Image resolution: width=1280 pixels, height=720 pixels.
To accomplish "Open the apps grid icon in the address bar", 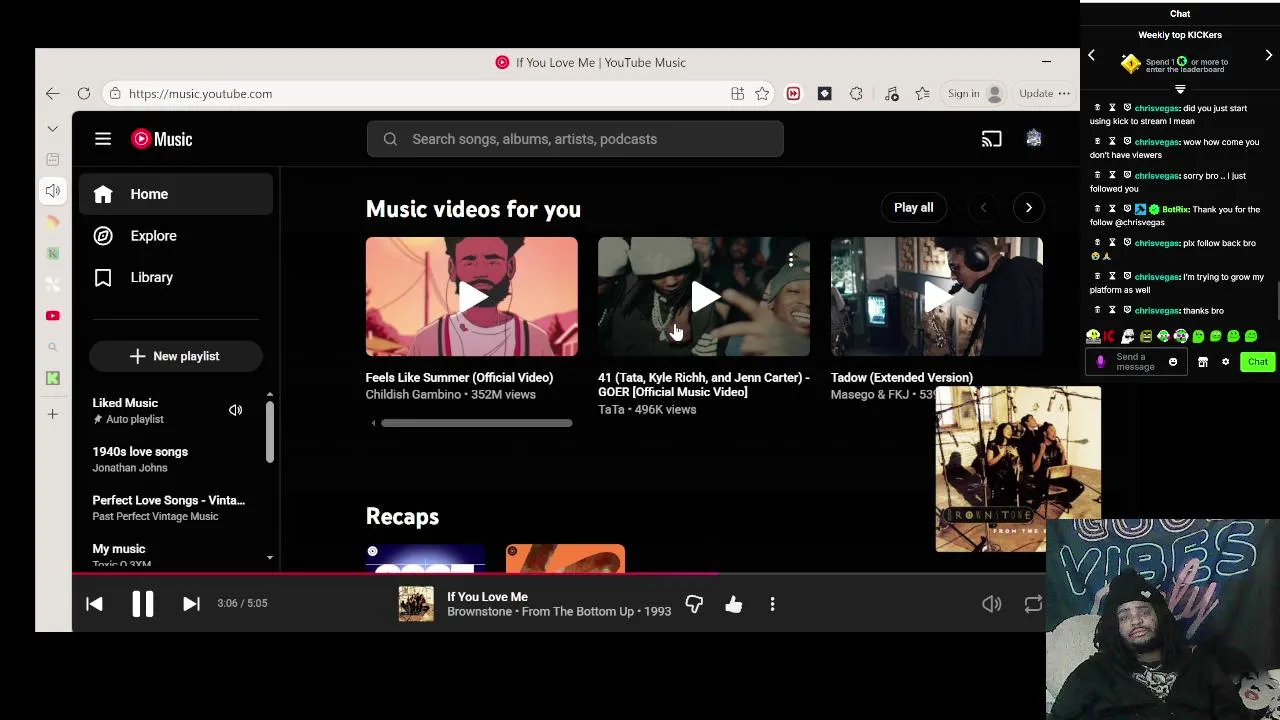I will (737, 93).
